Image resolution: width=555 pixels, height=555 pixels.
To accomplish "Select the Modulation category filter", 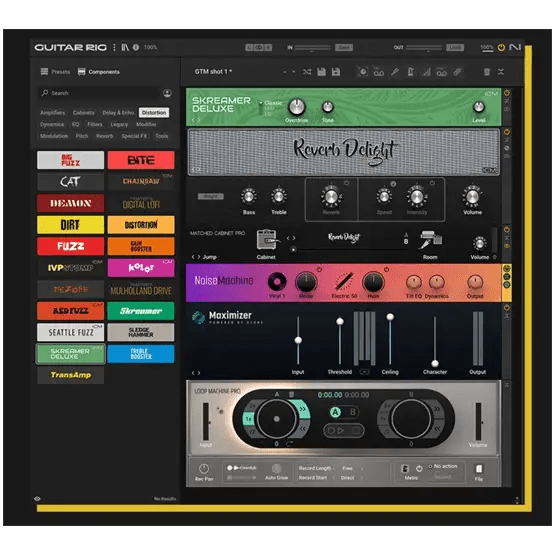I will 54,136.
